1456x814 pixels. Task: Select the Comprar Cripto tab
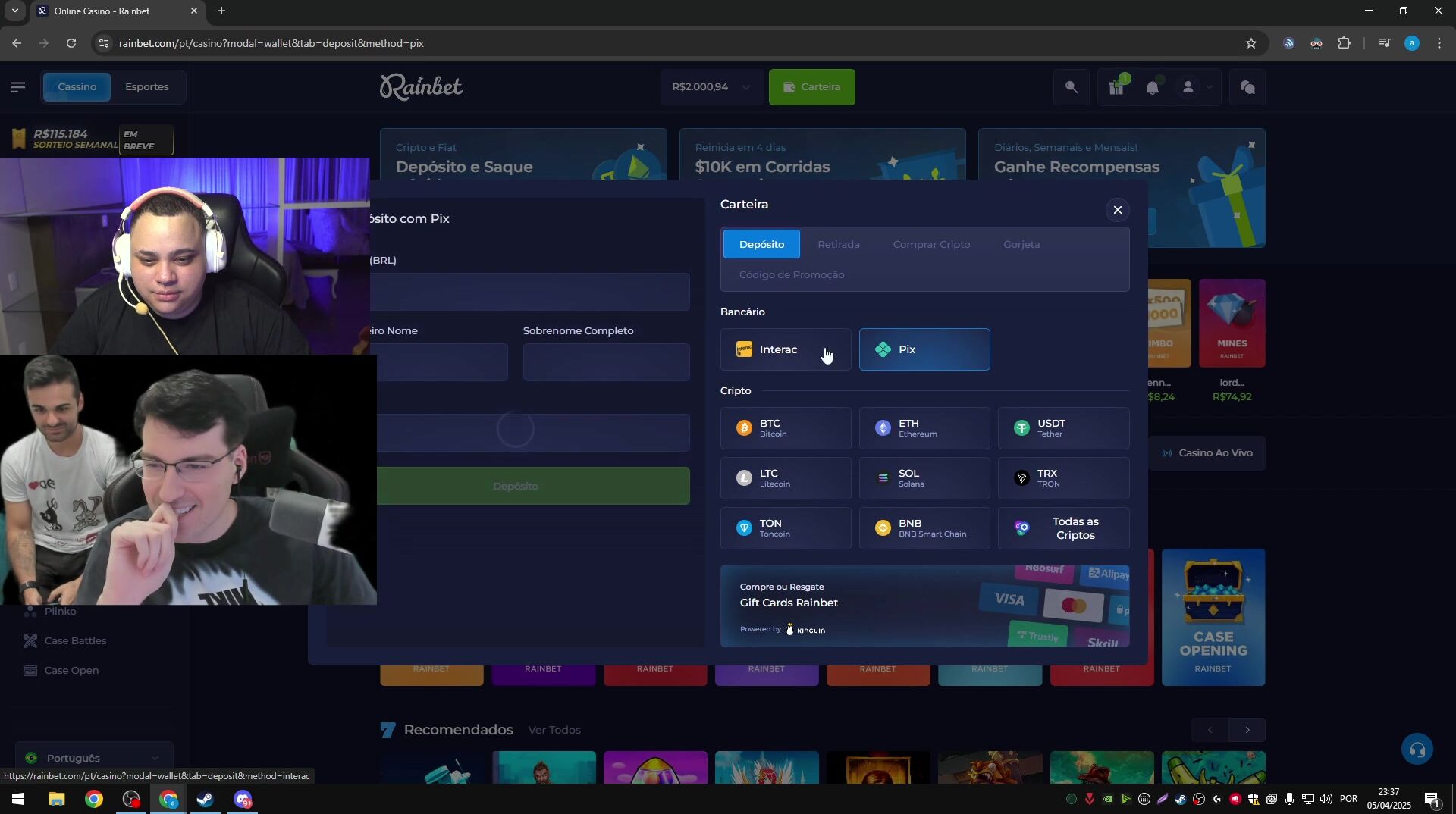pos(931,244)
